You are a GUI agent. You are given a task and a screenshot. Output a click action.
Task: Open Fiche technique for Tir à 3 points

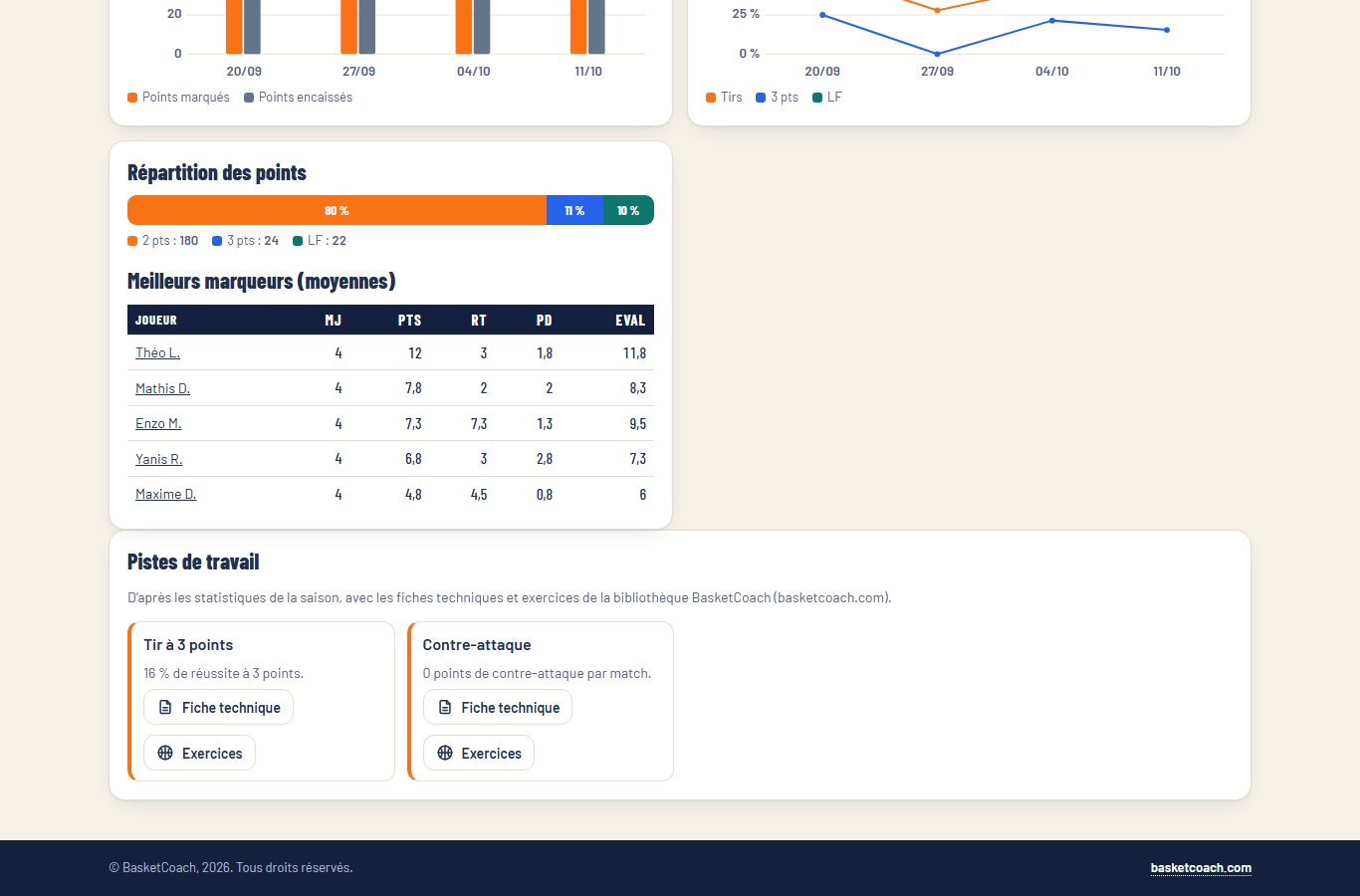[218, 708]
